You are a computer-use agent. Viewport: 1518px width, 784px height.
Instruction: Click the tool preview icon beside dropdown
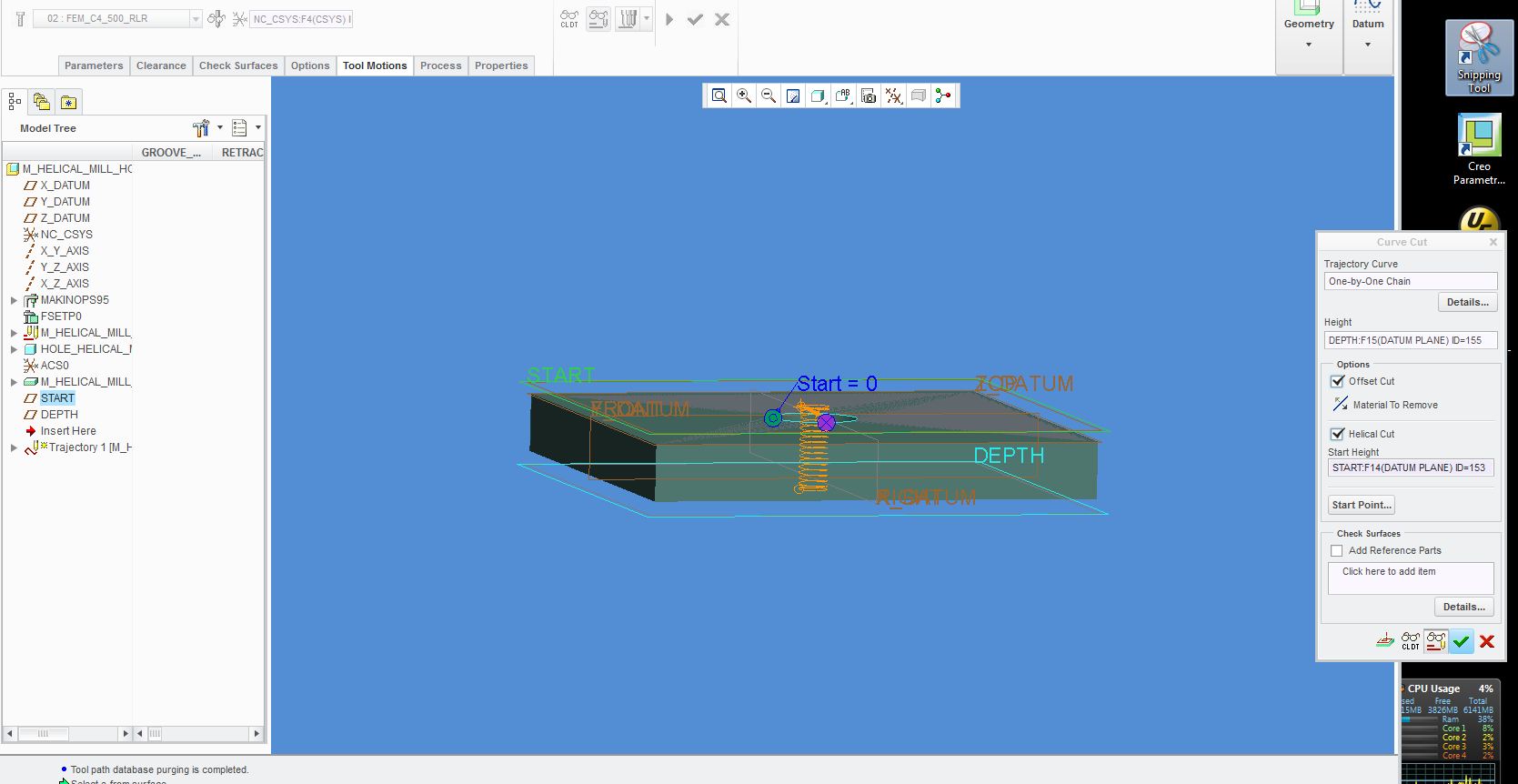point(216,18)
